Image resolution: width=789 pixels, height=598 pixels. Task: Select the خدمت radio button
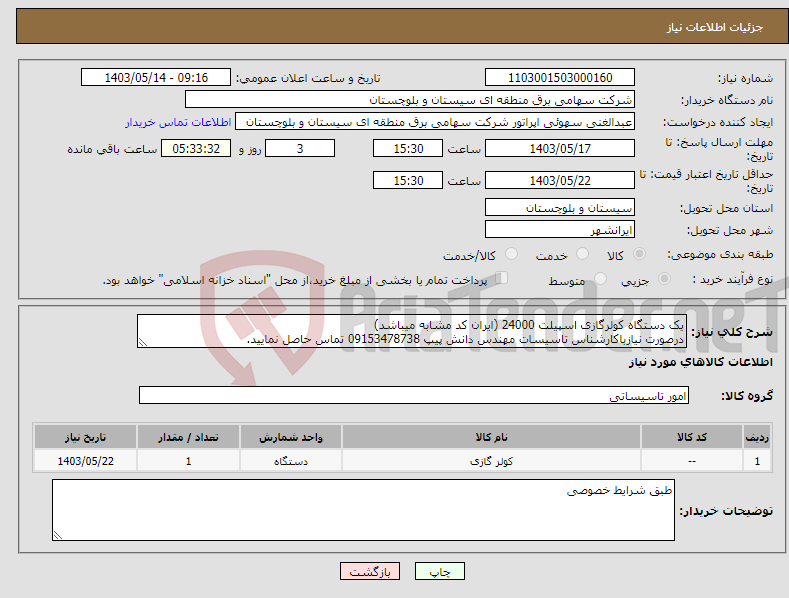pyautogui.click(x=582, y=254)
